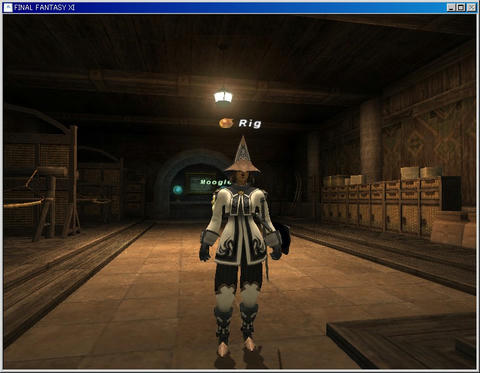Click the FINAL FANTASY XI window title icon
480x373 pixels.
tap(8, 7)
